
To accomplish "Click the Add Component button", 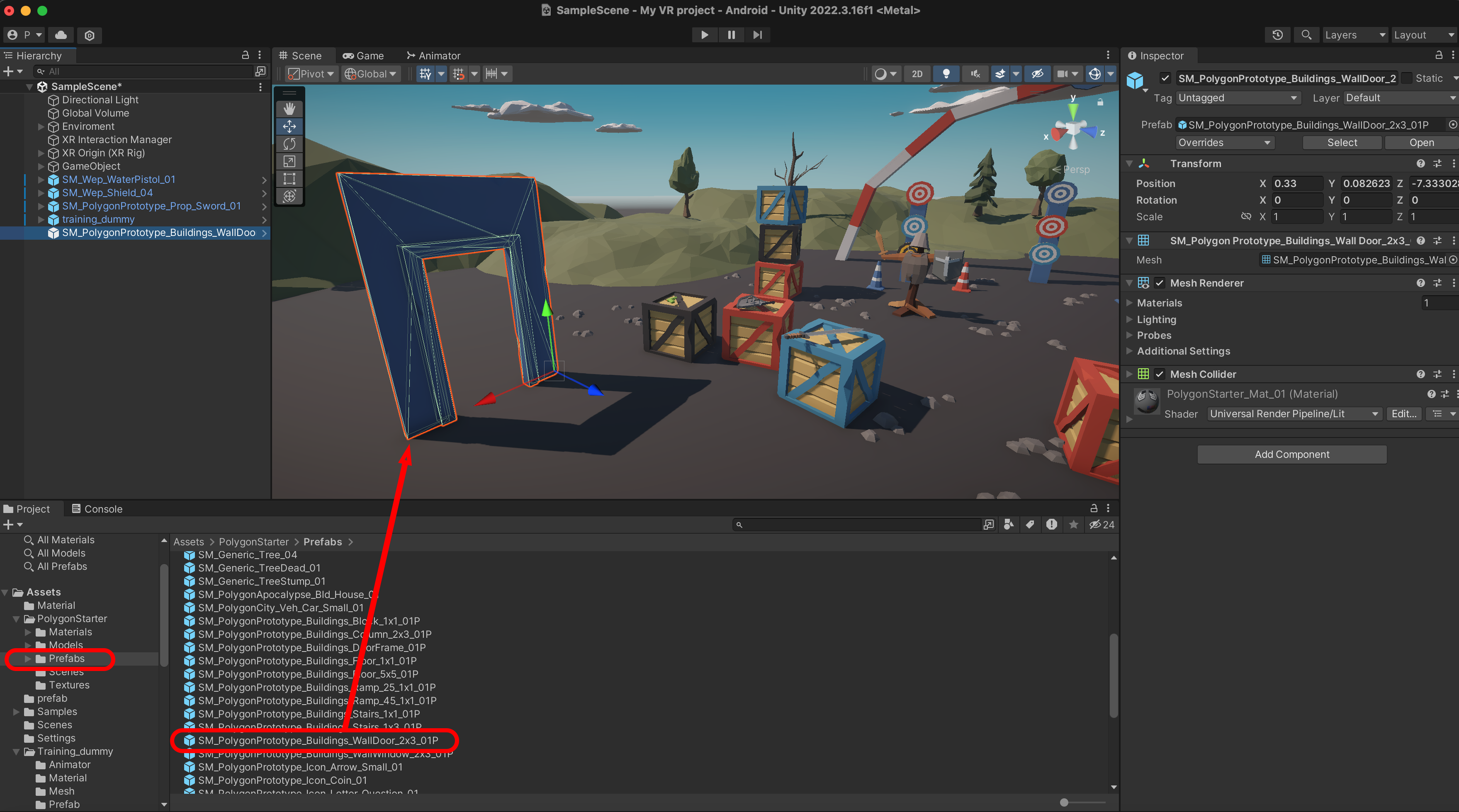I will [1291, 454].
